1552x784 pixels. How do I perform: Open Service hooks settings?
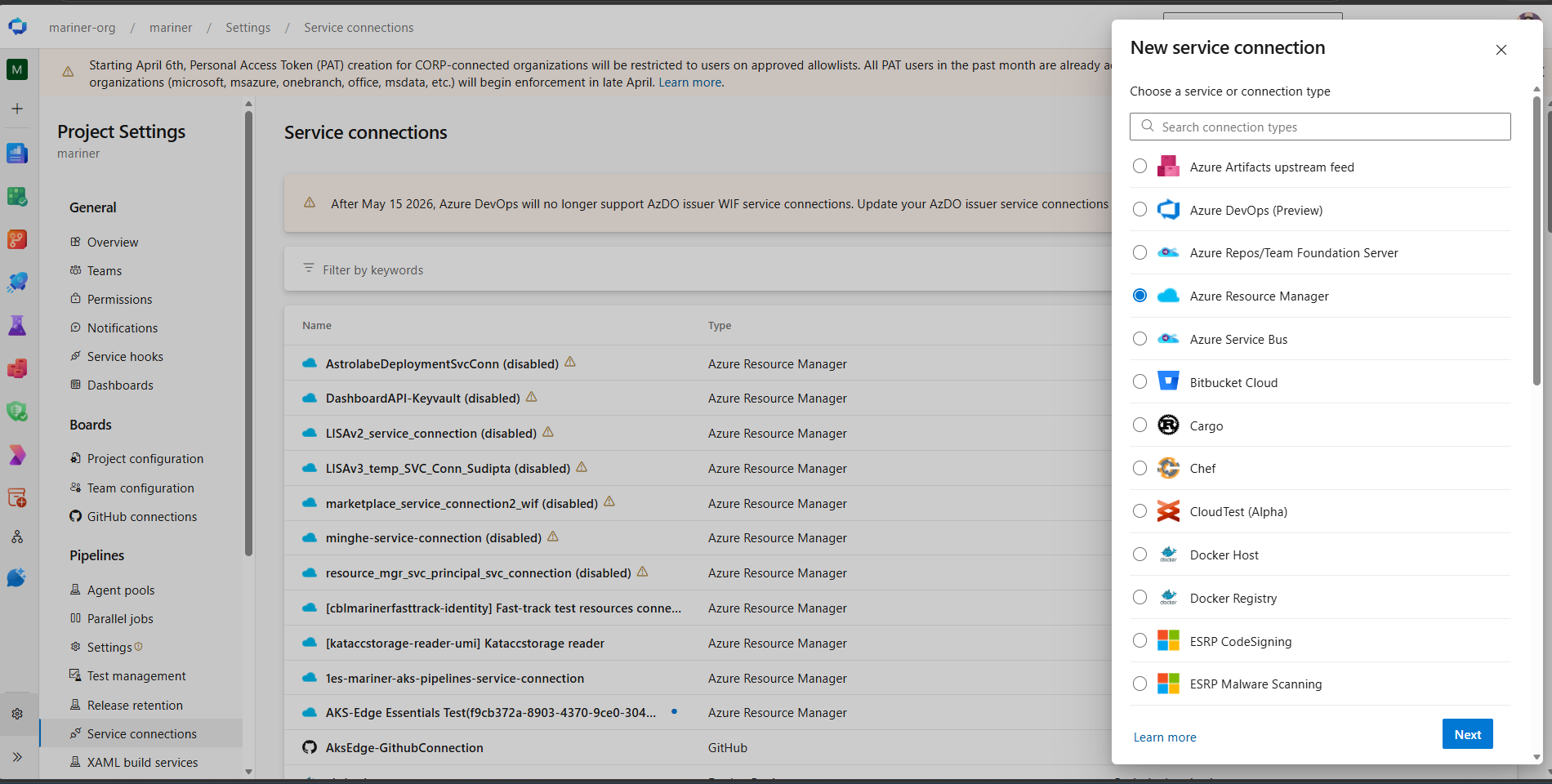pyautogui.click(x=125, y=356)
